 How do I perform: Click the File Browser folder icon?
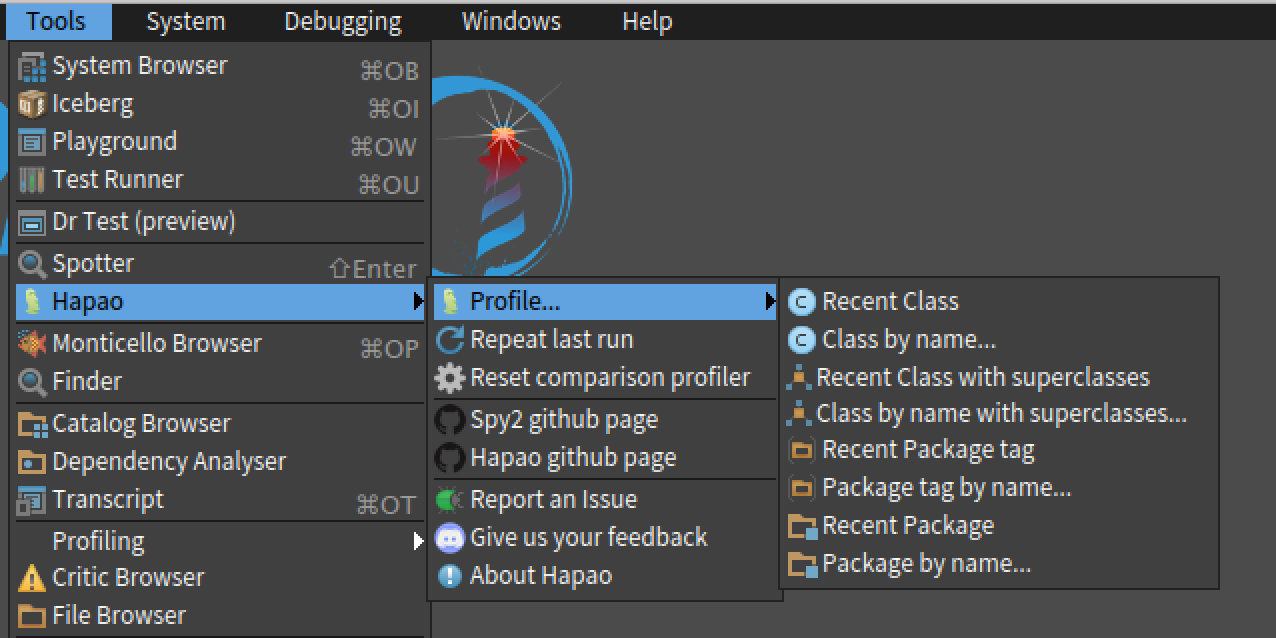[x=33, y=616]
